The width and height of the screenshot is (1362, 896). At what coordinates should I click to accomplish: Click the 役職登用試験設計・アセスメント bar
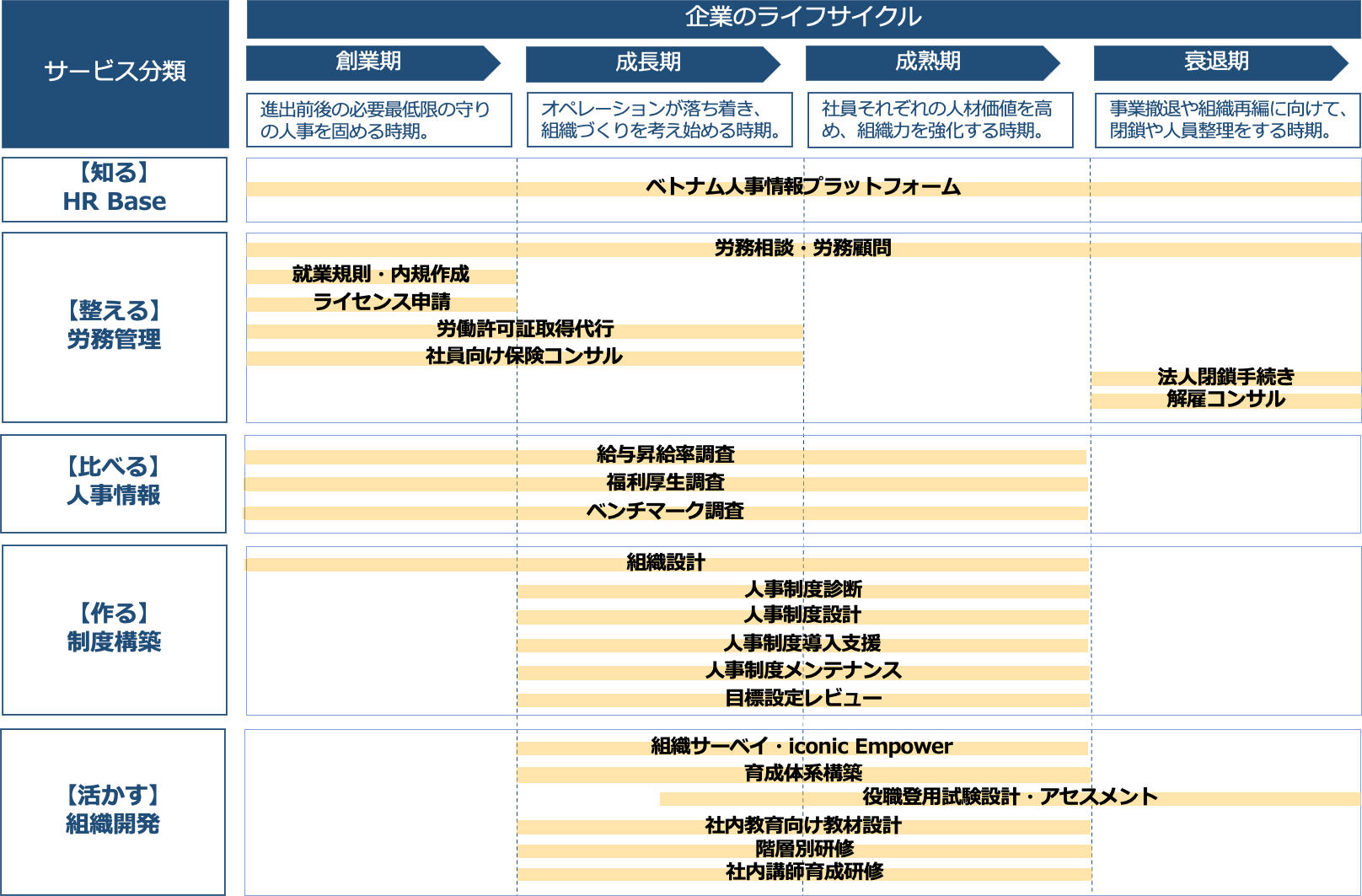1009,797
